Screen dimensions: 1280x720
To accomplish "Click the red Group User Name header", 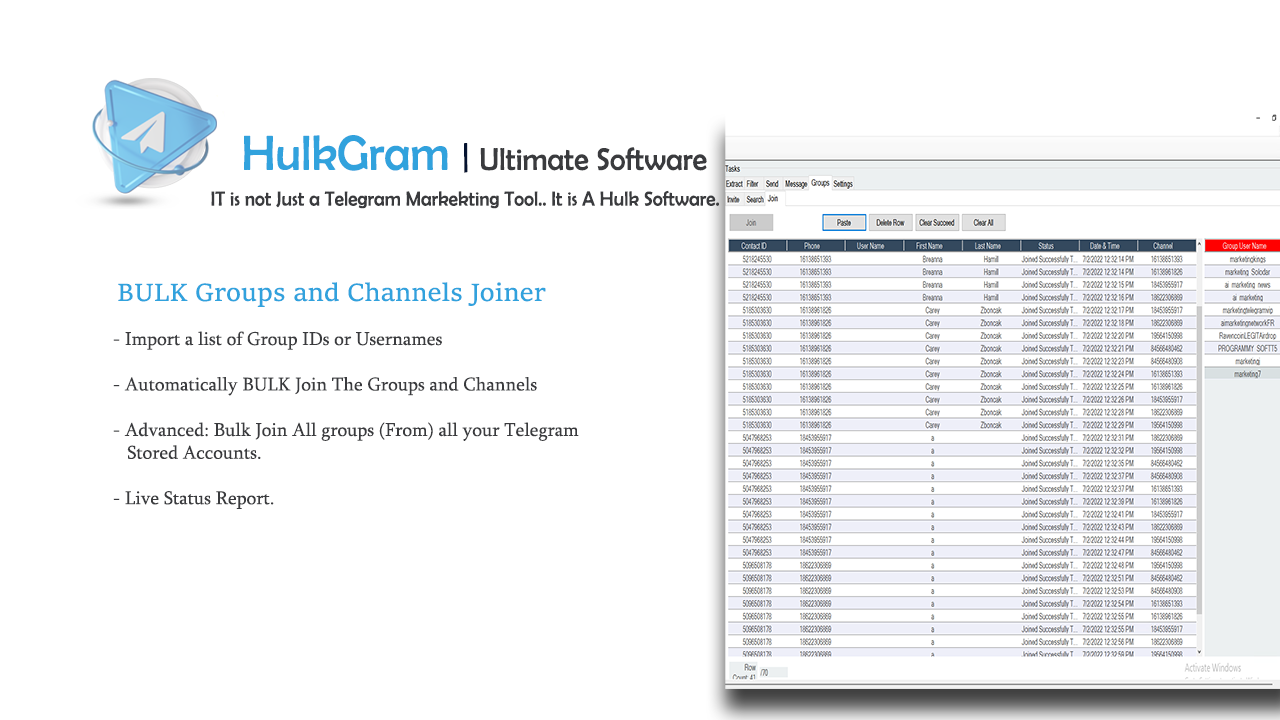I will tap(1244, 246).
